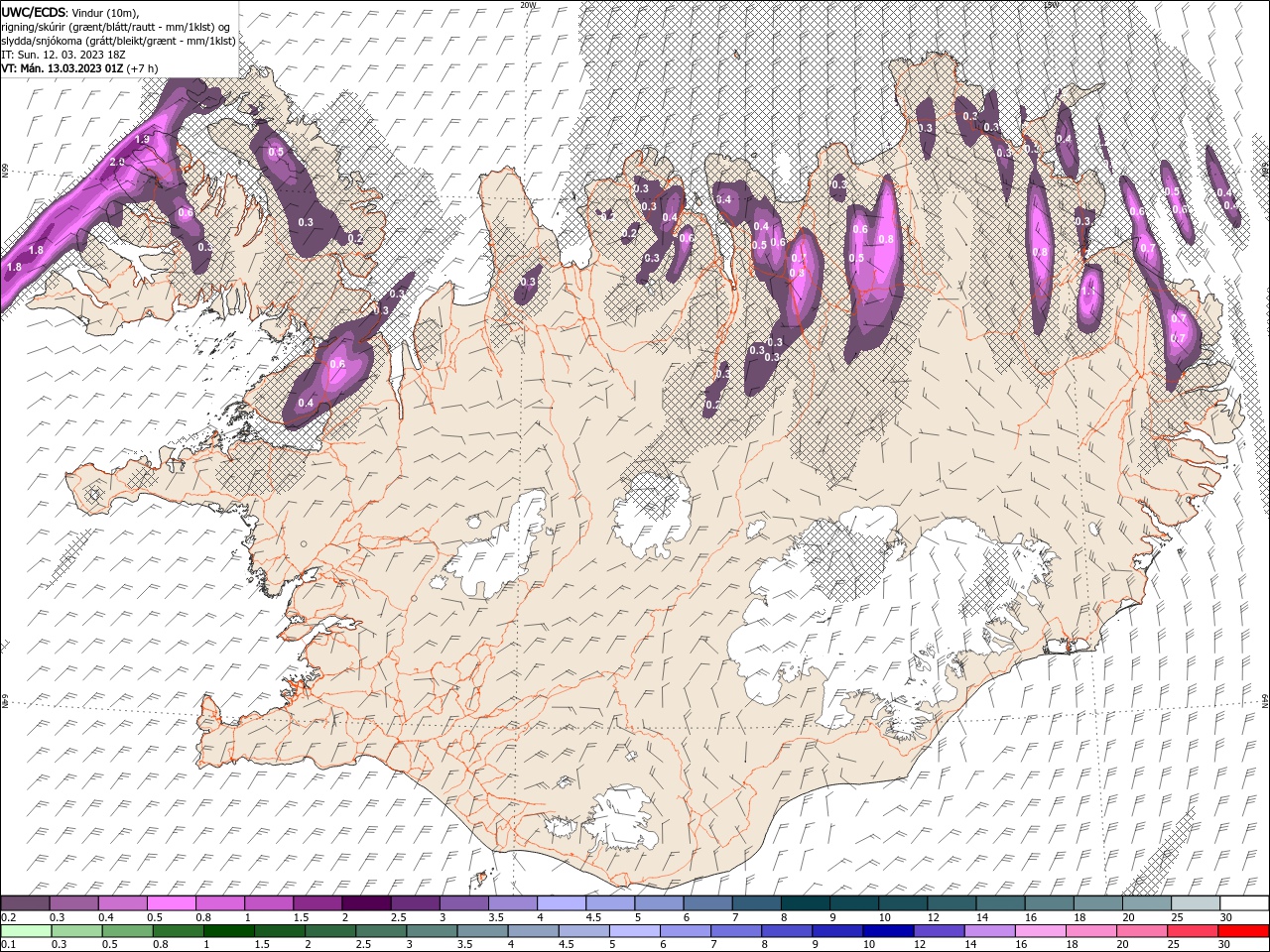Pick the dark teal snow swatch starting at 8

tap(805, 903)
